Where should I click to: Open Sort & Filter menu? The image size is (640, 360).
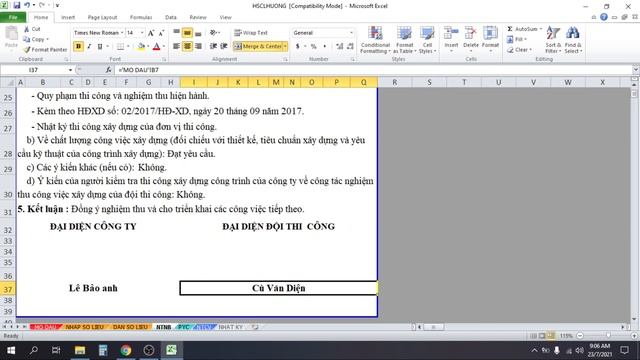[x=553, y=40]
